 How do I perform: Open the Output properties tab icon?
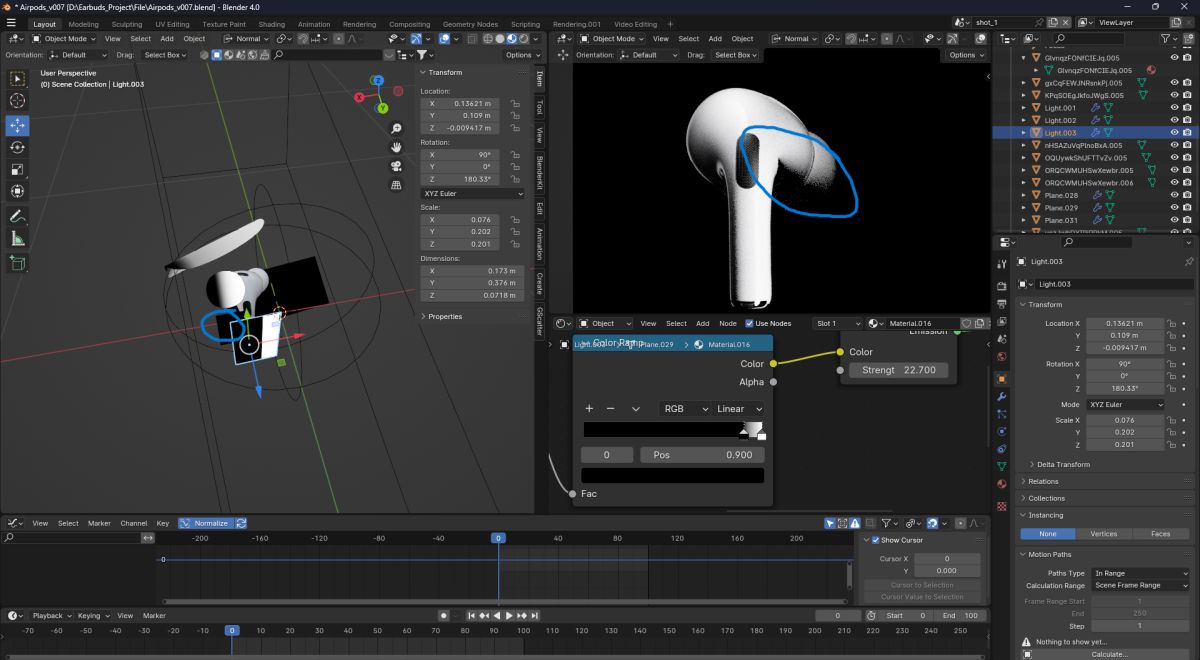click(1002, 304)
